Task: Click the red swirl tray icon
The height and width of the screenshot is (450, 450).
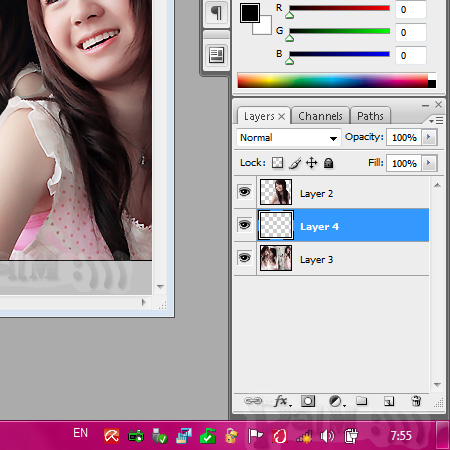Action: click(280, 436)
